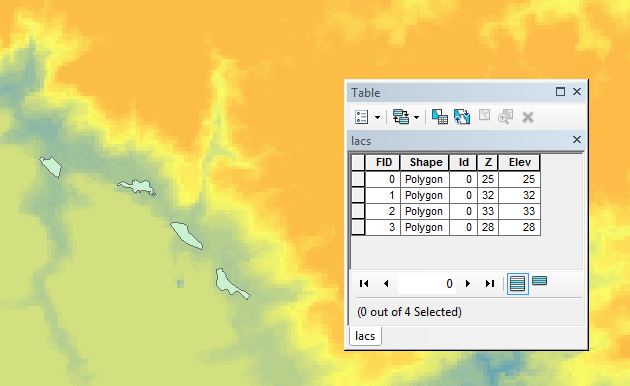Image resolution: width=630 pixels, height=386 pixels.
Task: Click the Select By Attributes icon
Action: point(440,117)
